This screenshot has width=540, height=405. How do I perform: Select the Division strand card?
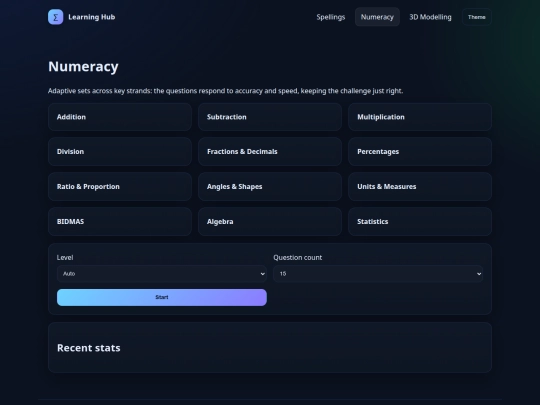(x=120, y=152)
